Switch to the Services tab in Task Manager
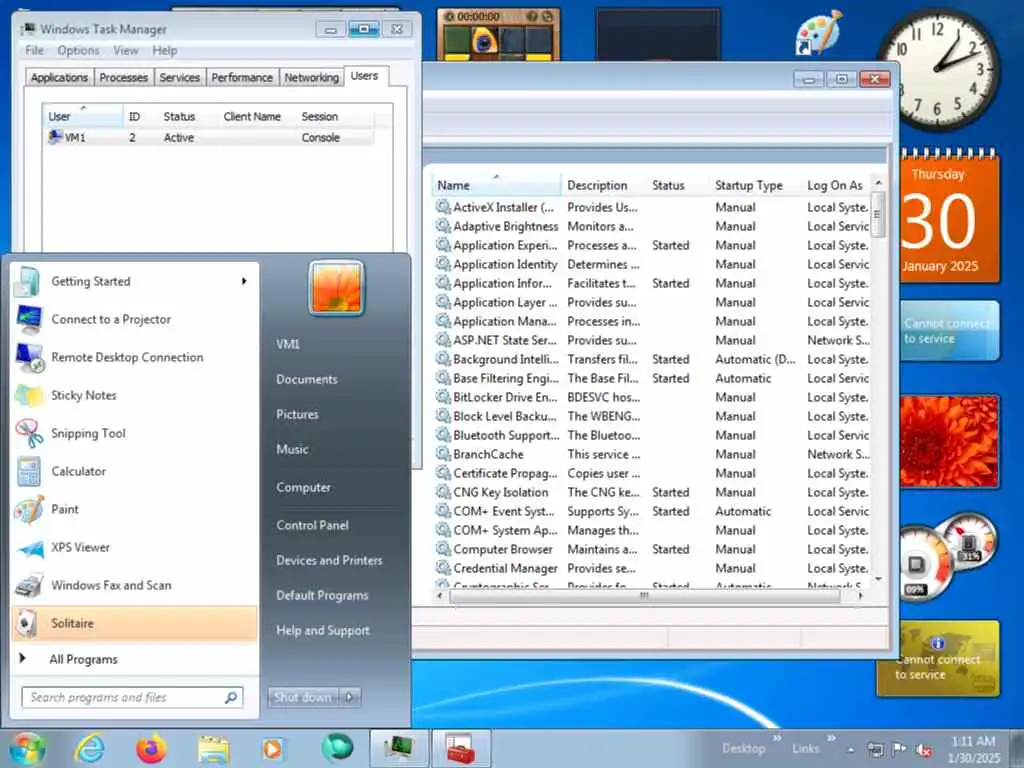Viewport: 1024px width, 768px height. tap(180, 77)
